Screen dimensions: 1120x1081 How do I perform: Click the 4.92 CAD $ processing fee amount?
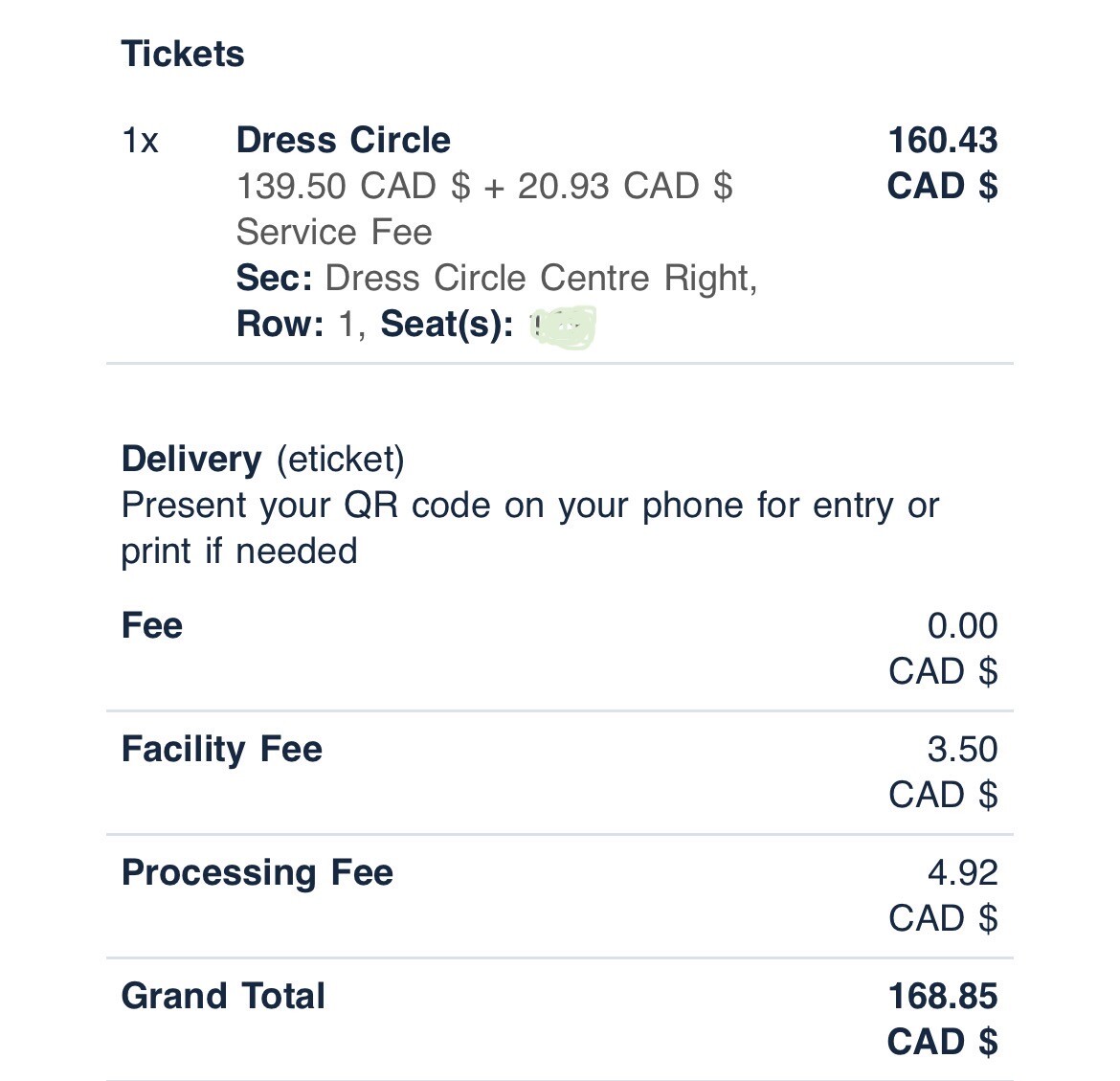pyautogui.click(x=943, y=896)
